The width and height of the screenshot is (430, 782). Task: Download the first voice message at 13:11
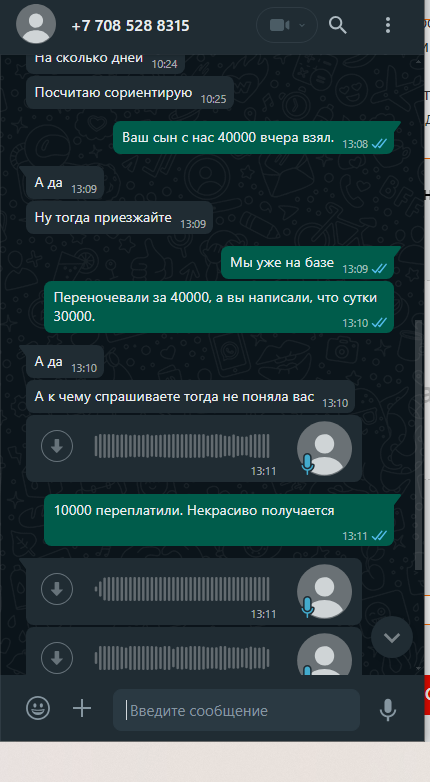(x=57, y=446)
